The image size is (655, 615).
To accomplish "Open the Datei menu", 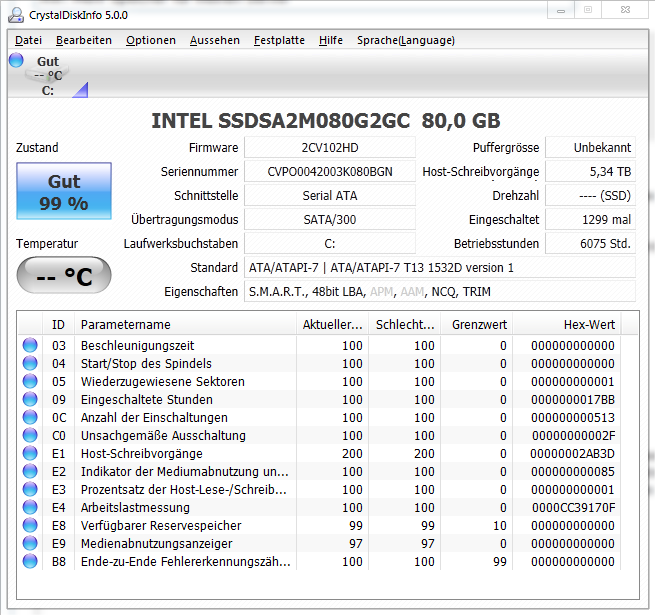I will (28, 40).
